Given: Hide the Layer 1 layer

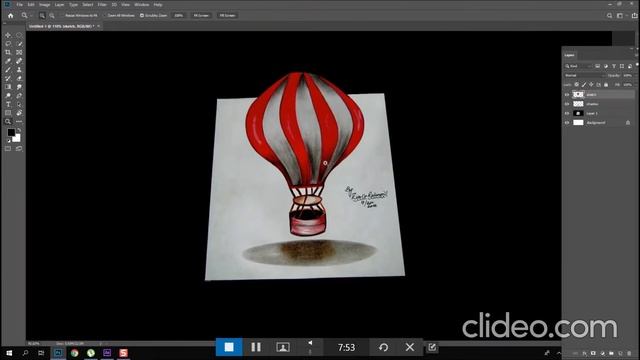Looking at the screenshot, I should [567, 113].
